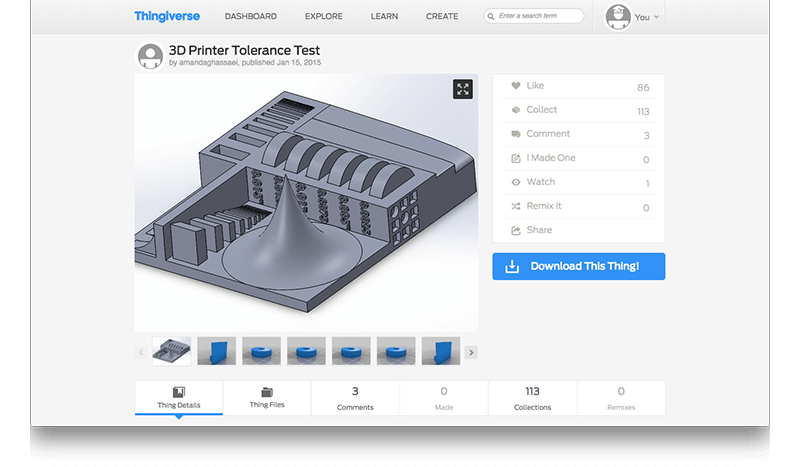Click the Collect icon
This screenshot has height=467, width=800.
pos(516,110)
